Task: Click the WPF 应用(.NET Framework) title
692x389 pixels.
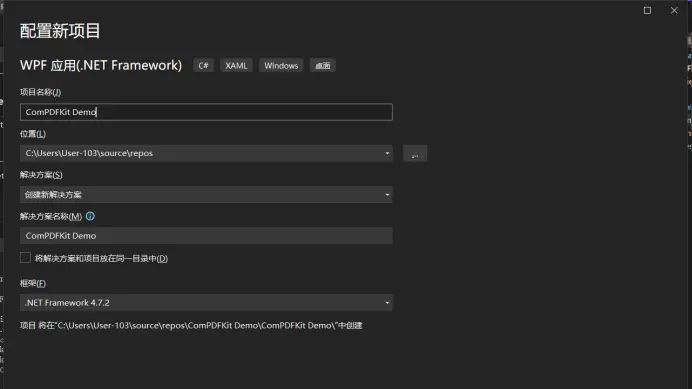Action: point(101,65)
